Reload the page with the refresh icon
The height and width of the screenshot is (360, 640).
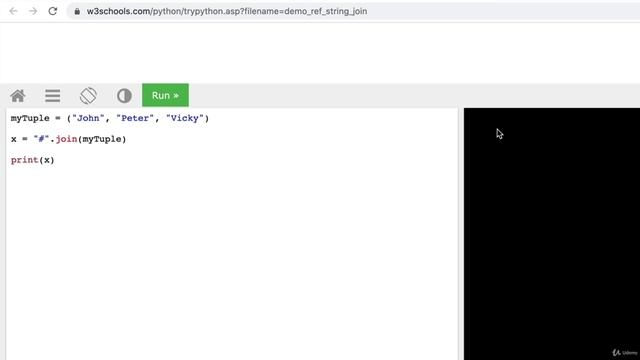click(53, 11)
